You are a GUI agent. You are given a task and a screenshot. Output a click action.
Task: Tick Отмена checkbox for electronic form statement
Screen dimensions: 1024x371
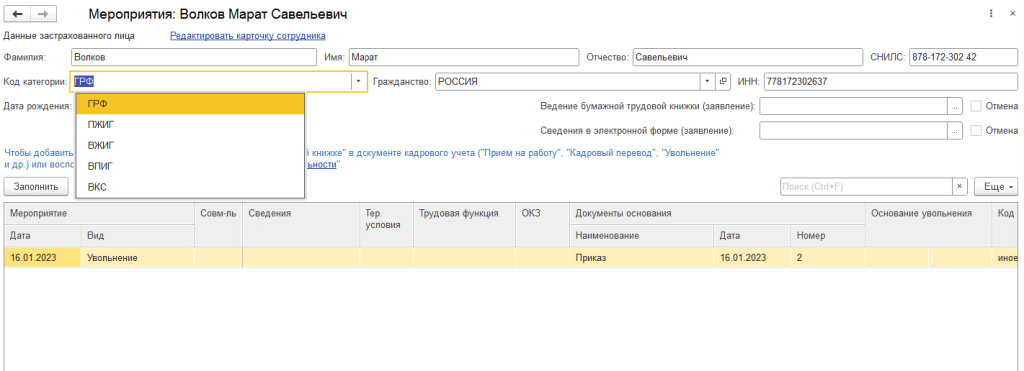(x=976, y=131)
